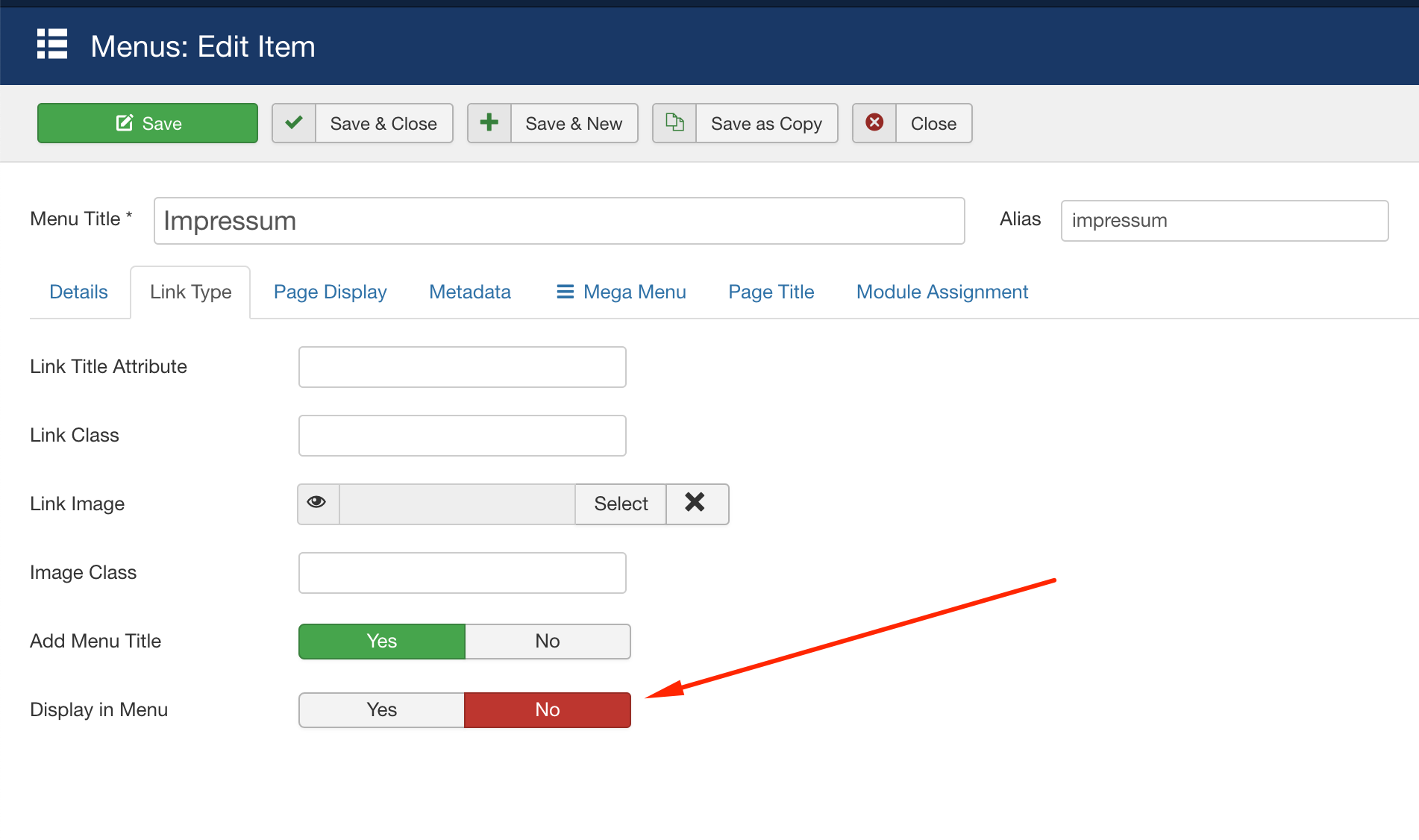Image resolution: width=1419 pixels, height=840 pixels.
Task: Click the copy icon of Save as Copy
Action: tap(674, 123)
